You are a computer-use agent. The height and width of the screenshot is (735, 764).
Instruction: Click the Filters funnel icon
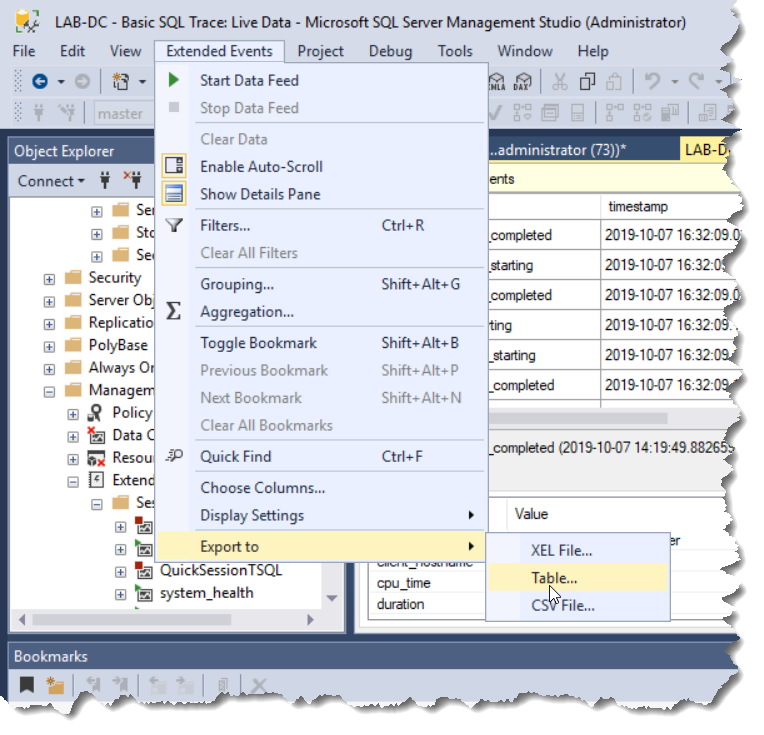pyautogui.click(x=174, y=226)
